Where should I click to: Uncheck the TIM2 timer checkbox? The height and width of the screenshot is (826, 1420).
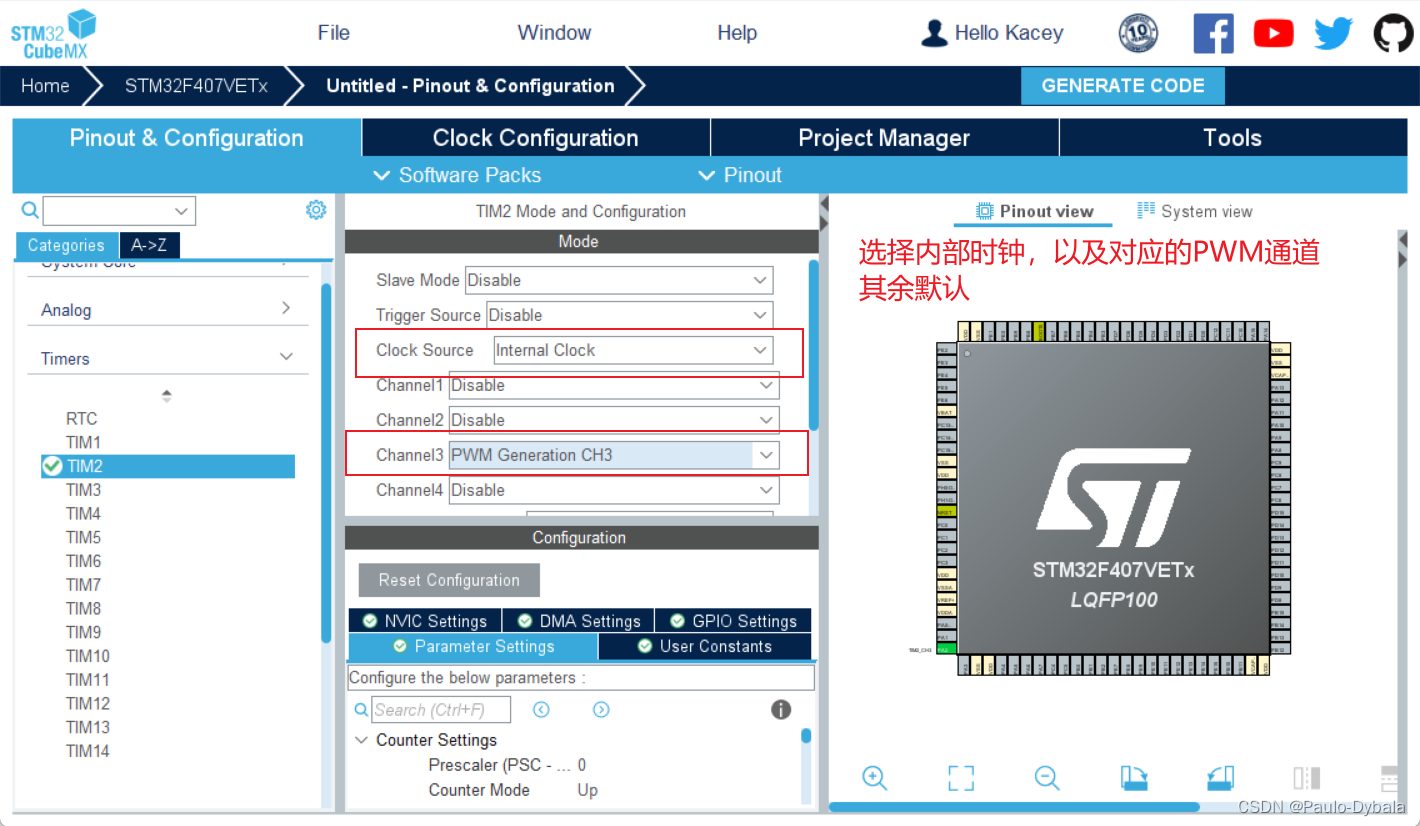click(x=52, y=465)
